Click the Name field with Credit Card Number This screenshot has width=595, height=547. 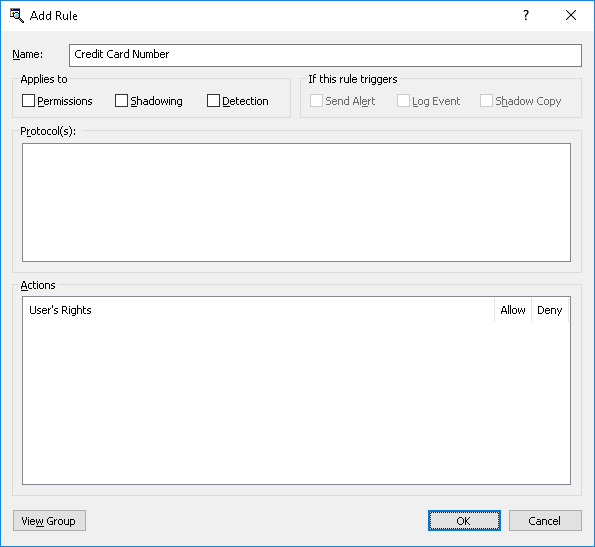(325, 55)
